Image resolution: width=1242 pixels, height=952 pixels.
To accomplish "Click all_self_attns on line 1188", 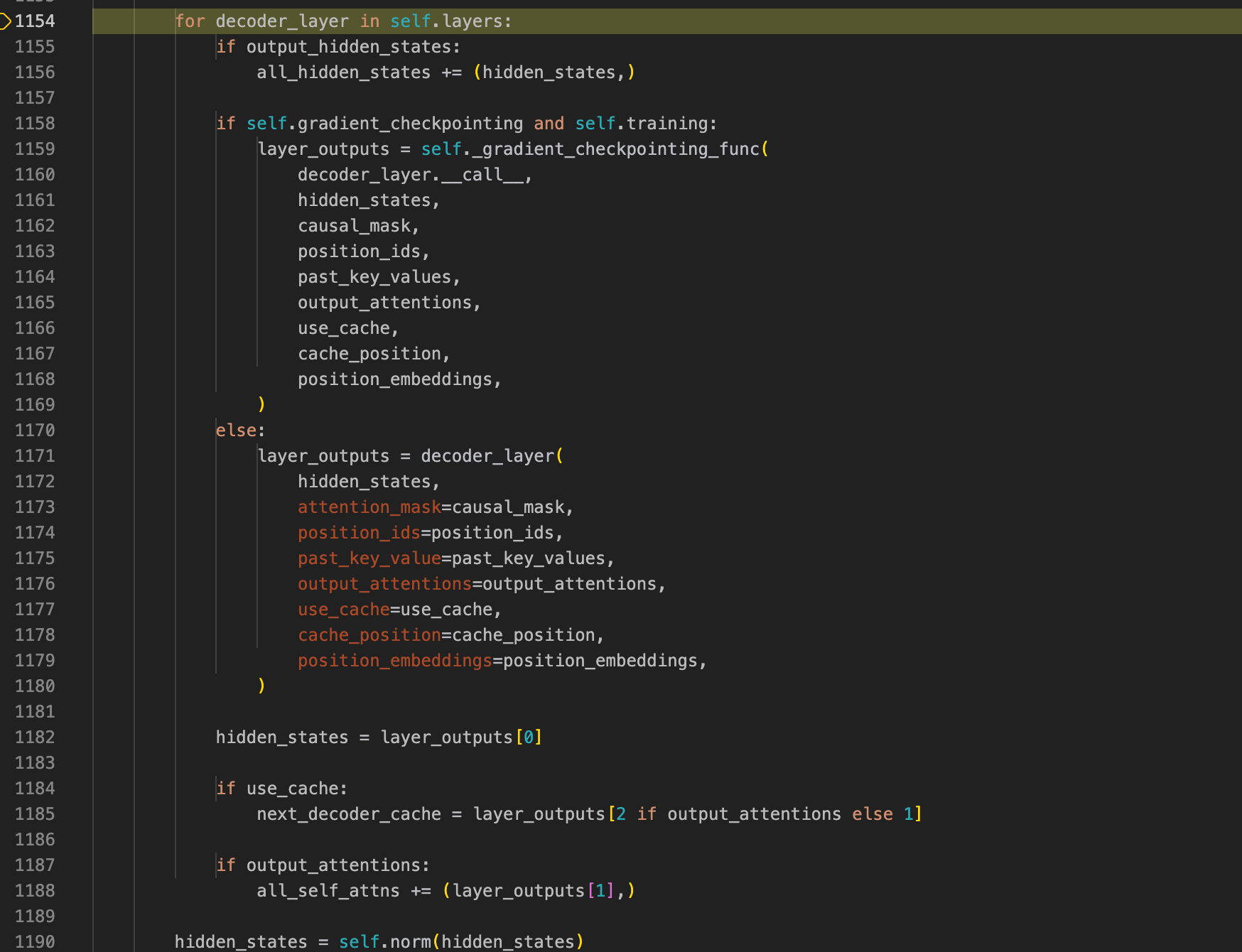I will [x=328, y=891].
